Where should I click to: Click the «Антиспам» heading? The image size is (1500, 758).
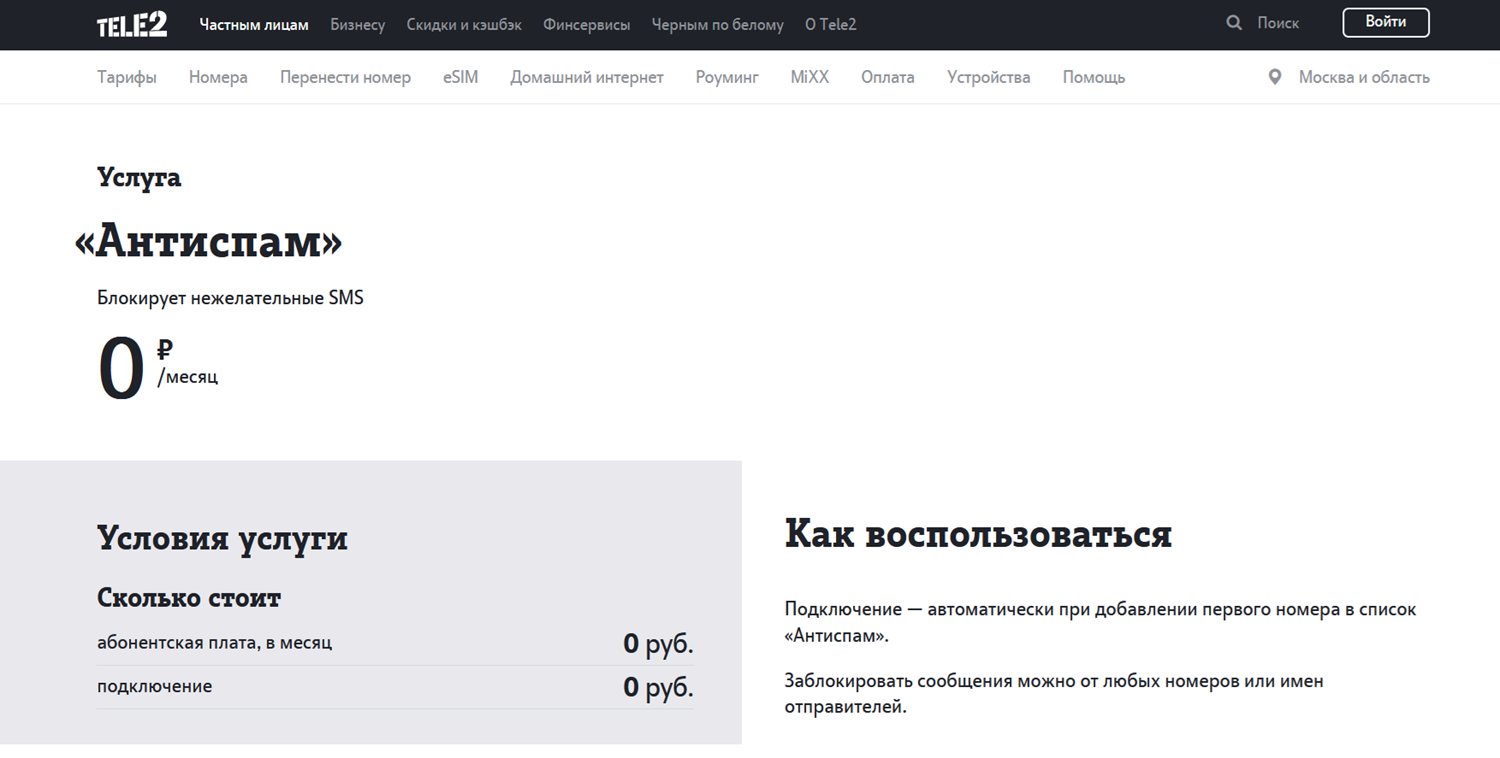click(209, 241)
